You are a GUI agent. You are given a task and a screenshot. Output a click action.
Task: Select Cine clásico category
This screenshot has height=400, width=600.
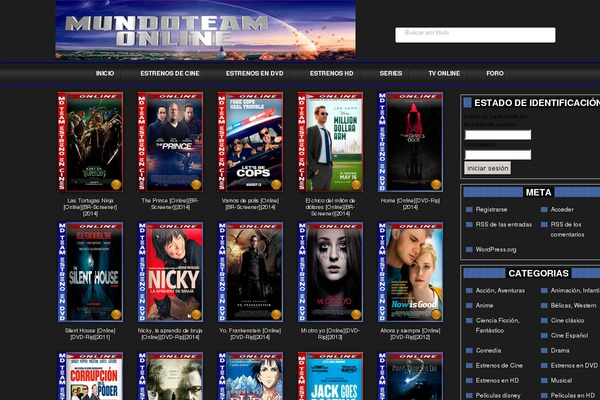pos(567,320)
